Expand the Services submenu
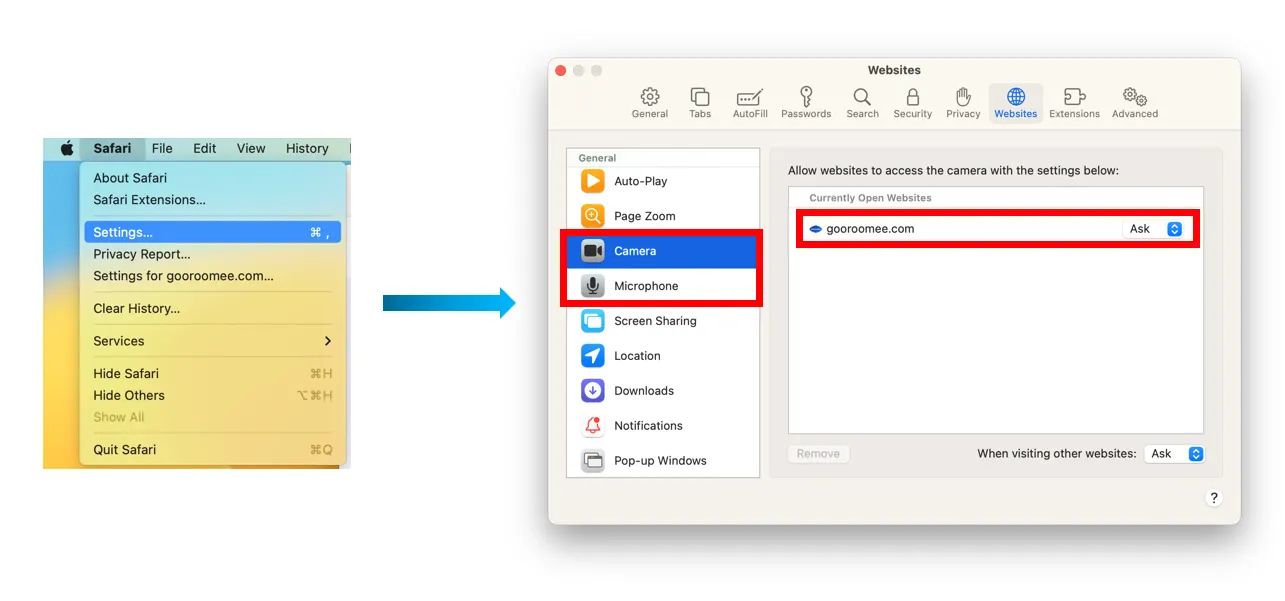The image size is (1285, 601). (213, 341)
